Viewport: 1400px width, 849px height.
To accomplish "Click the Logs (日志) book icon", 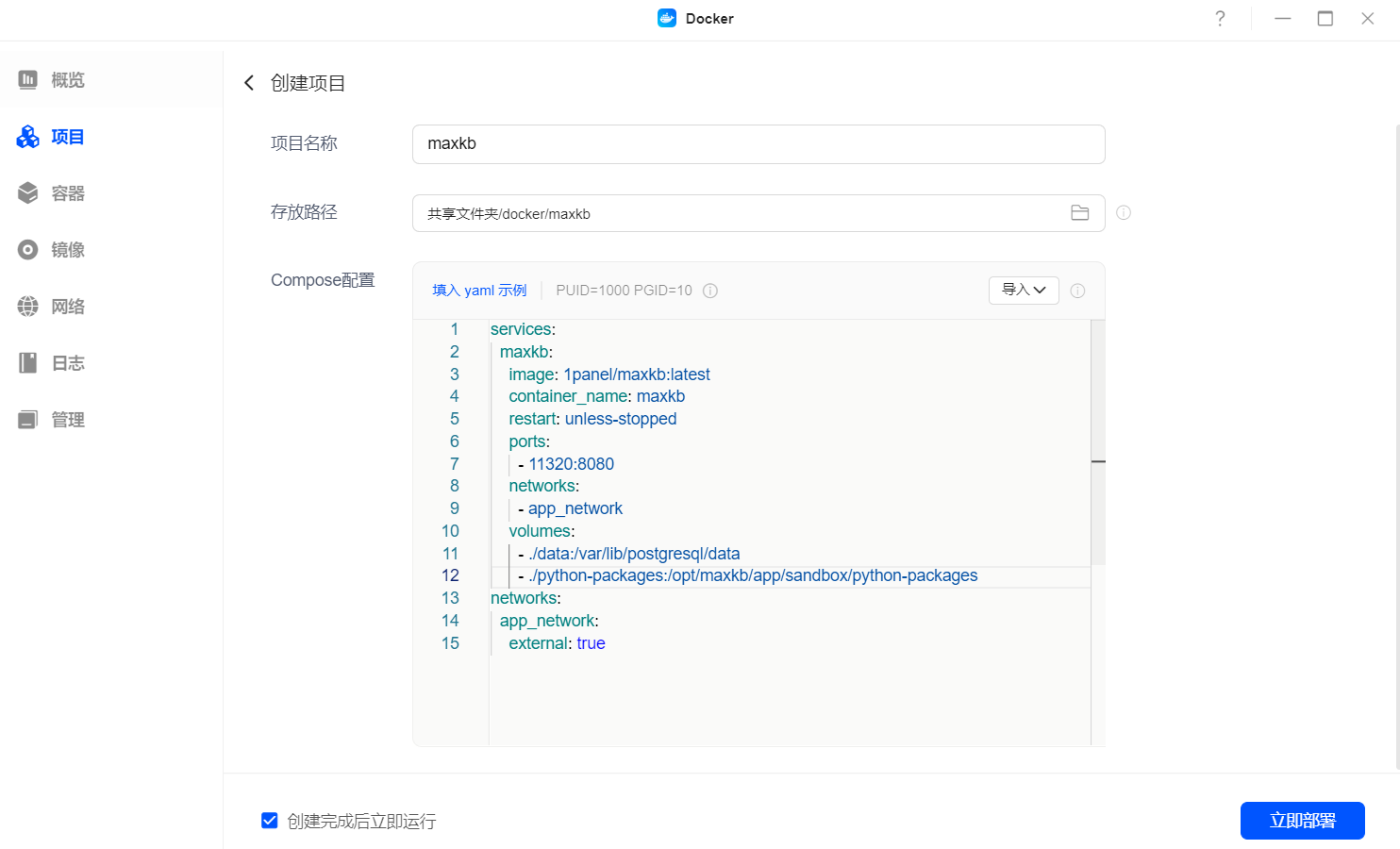I will pos(28,363).
